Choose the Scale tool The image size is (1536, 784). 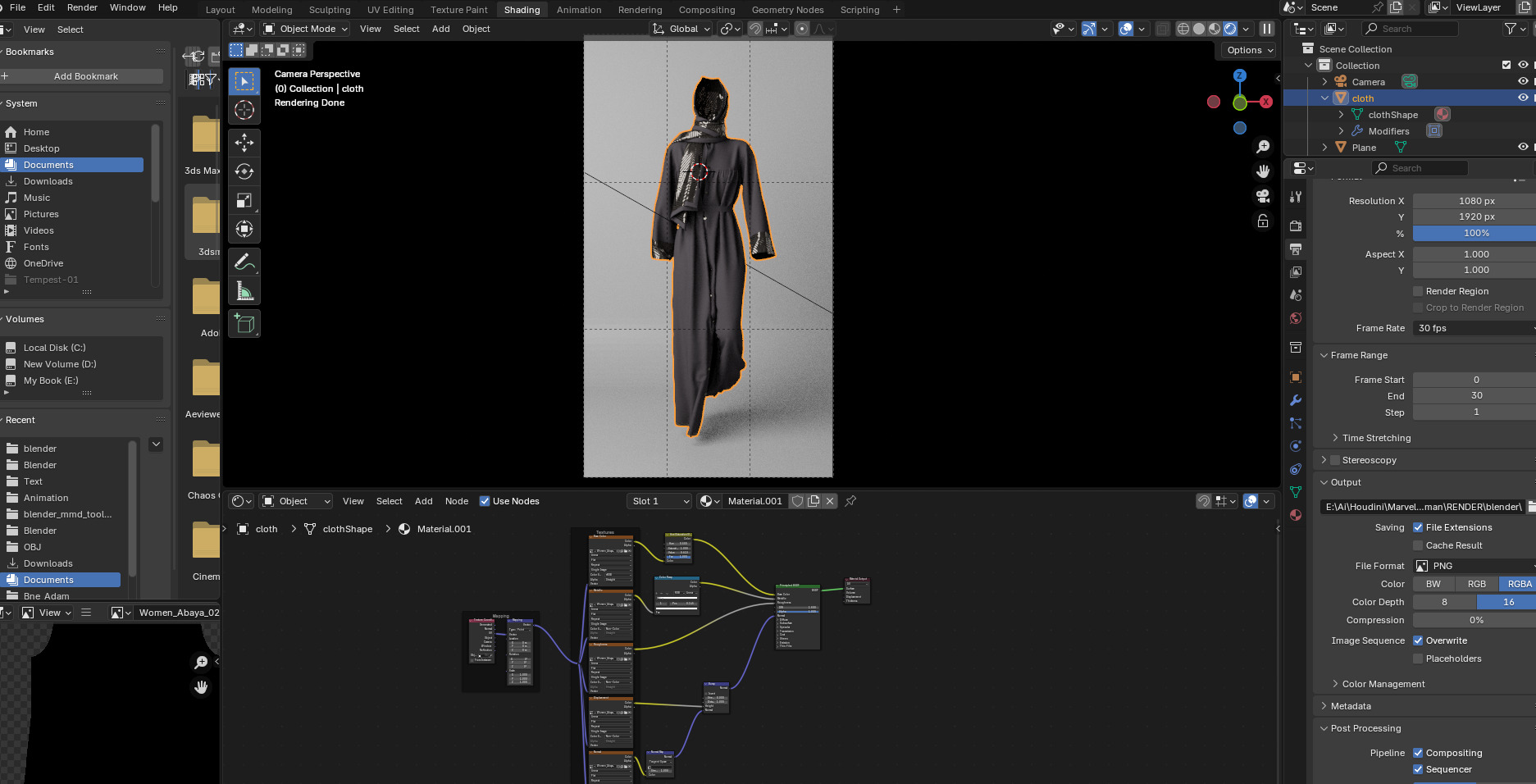coord(244,200)
